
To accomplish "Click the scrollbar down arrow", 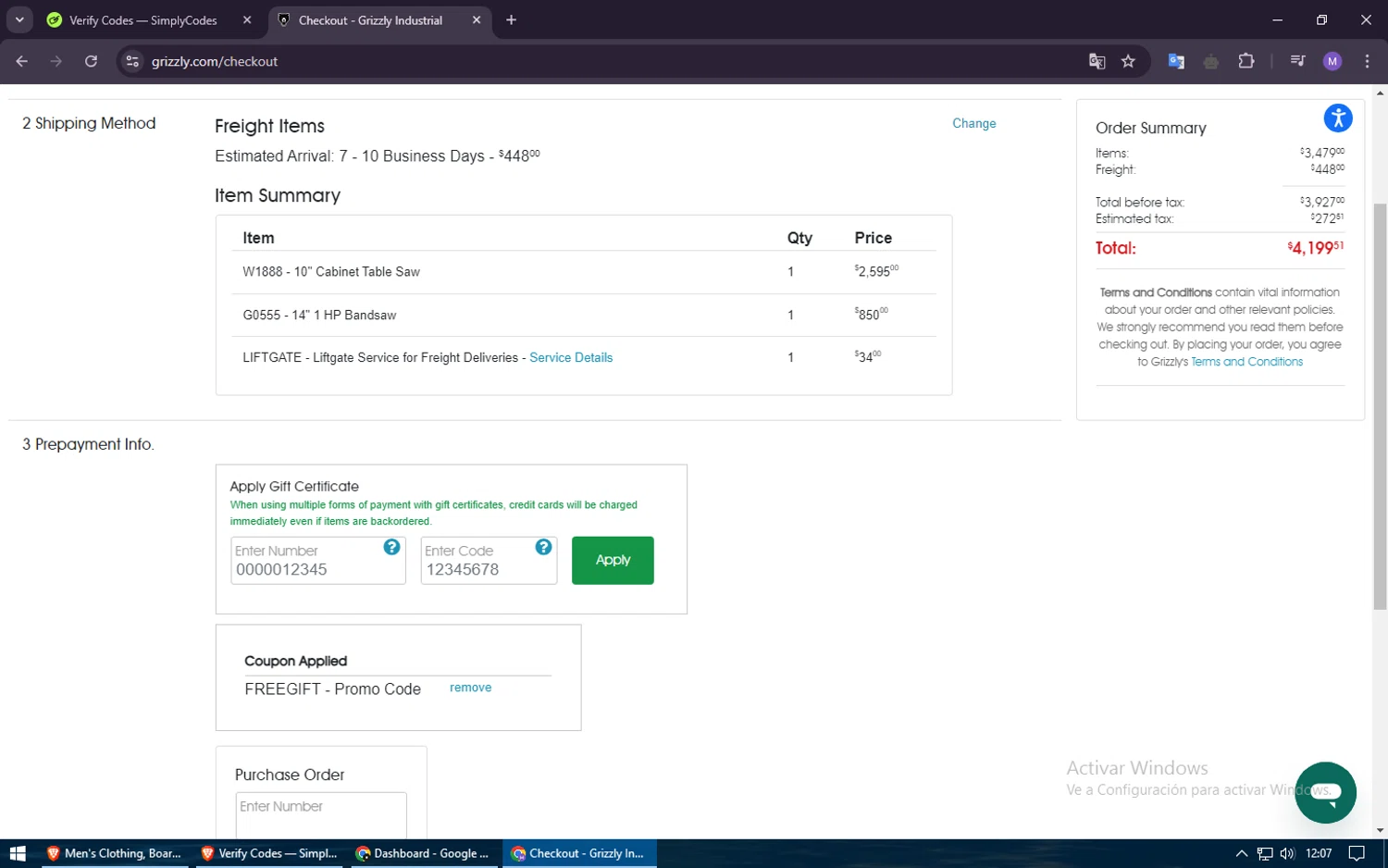I will tap(1380, 830).
